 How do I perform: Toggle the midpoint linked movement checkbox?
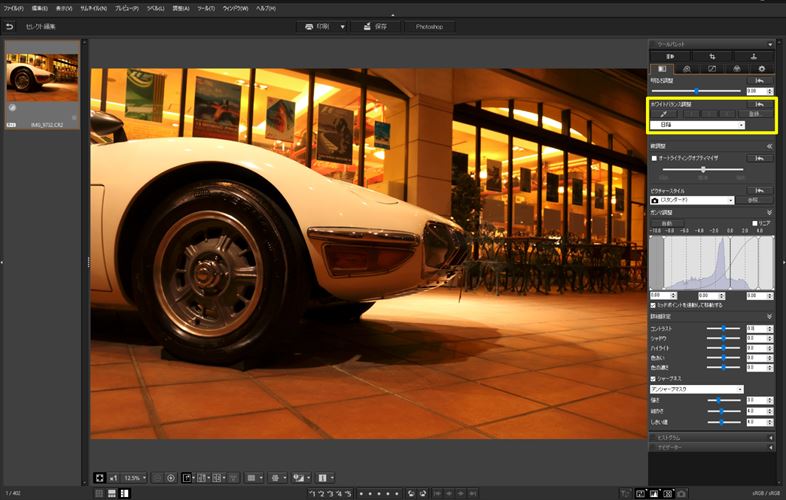tap(653, 305)
